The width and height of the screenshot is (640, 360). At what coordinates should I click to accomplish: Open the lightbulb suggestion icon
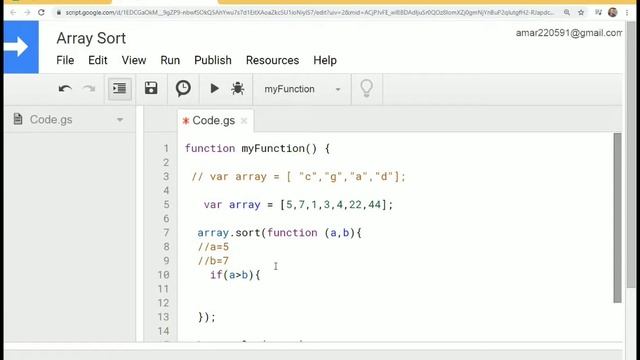pyautogui.click(x=366, y=88)
